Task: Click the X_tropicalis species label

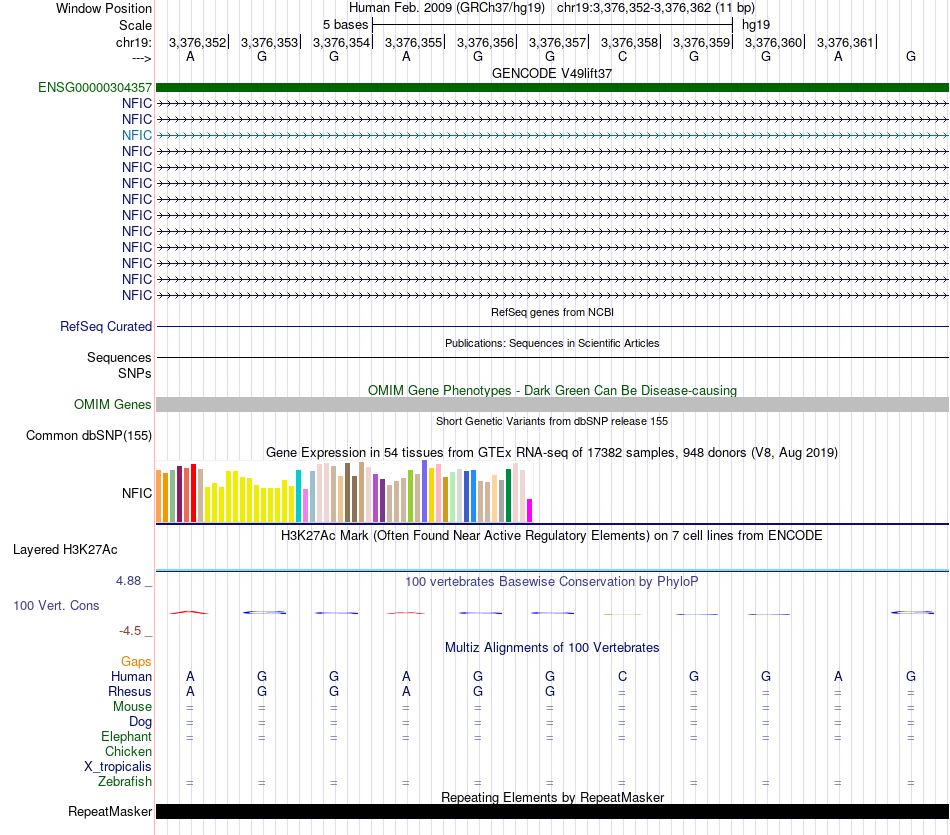Action: pos(118,767)
